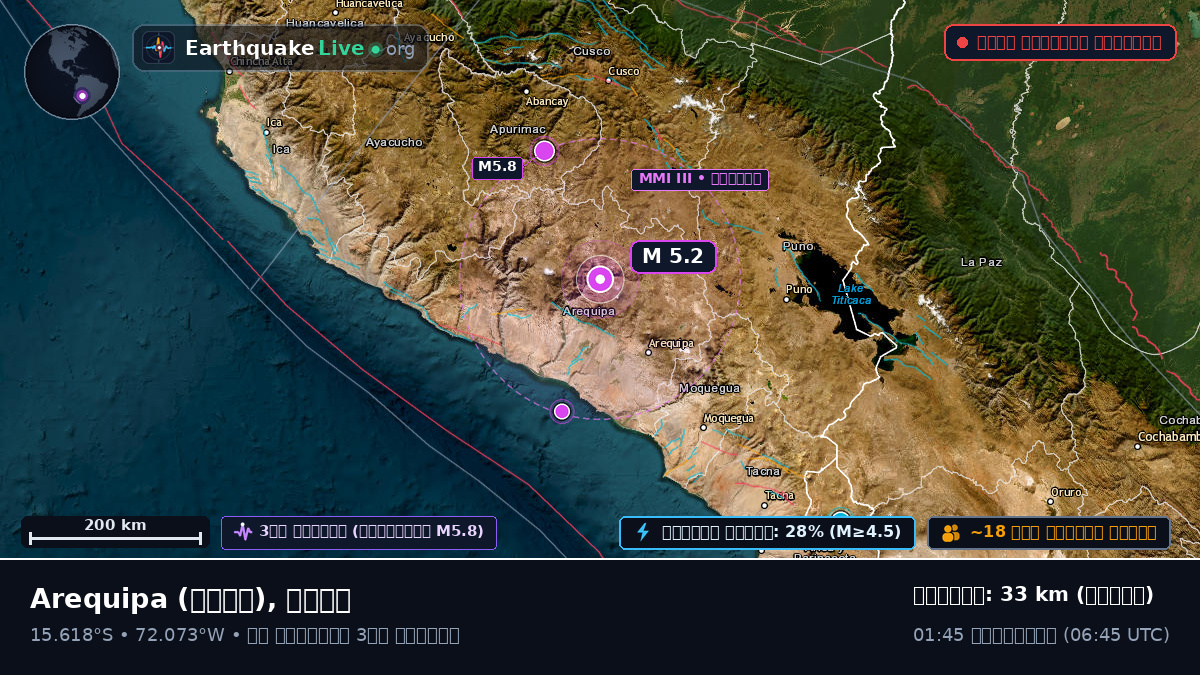Image resolution: width=1200 pixels, height=675 pixels.
Task: Click the 200 km scale bar
Action: (x=115, y=532)
